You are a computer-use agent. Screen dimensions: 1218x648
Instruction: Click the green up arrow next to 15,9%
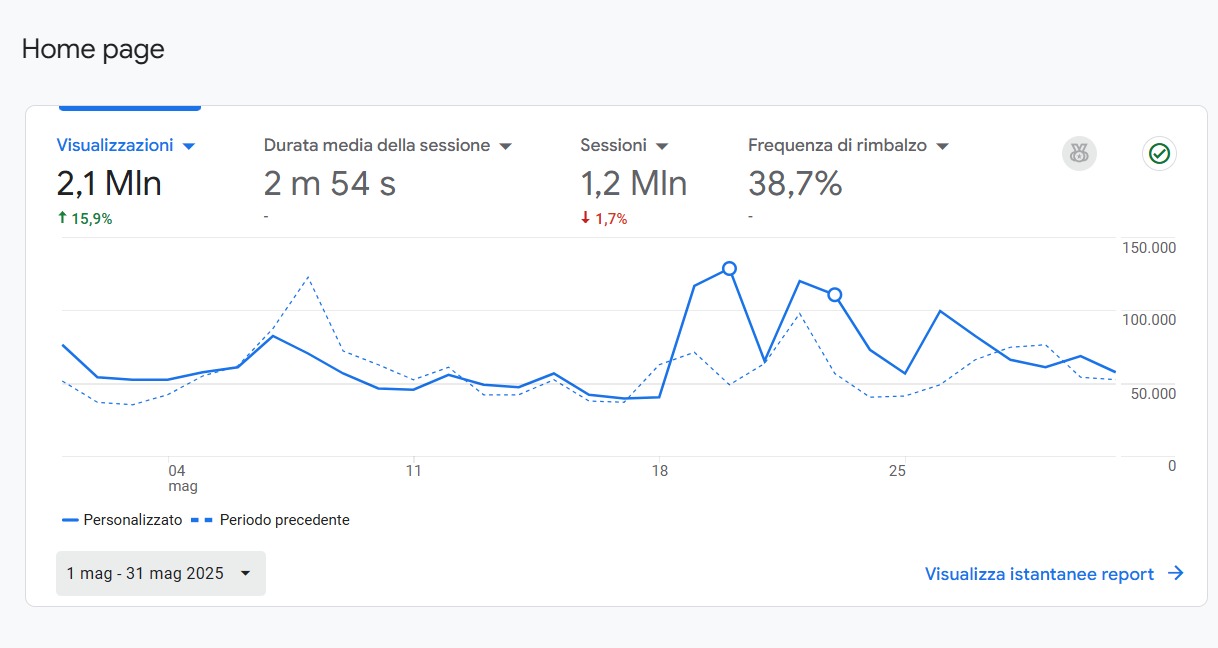62,218
